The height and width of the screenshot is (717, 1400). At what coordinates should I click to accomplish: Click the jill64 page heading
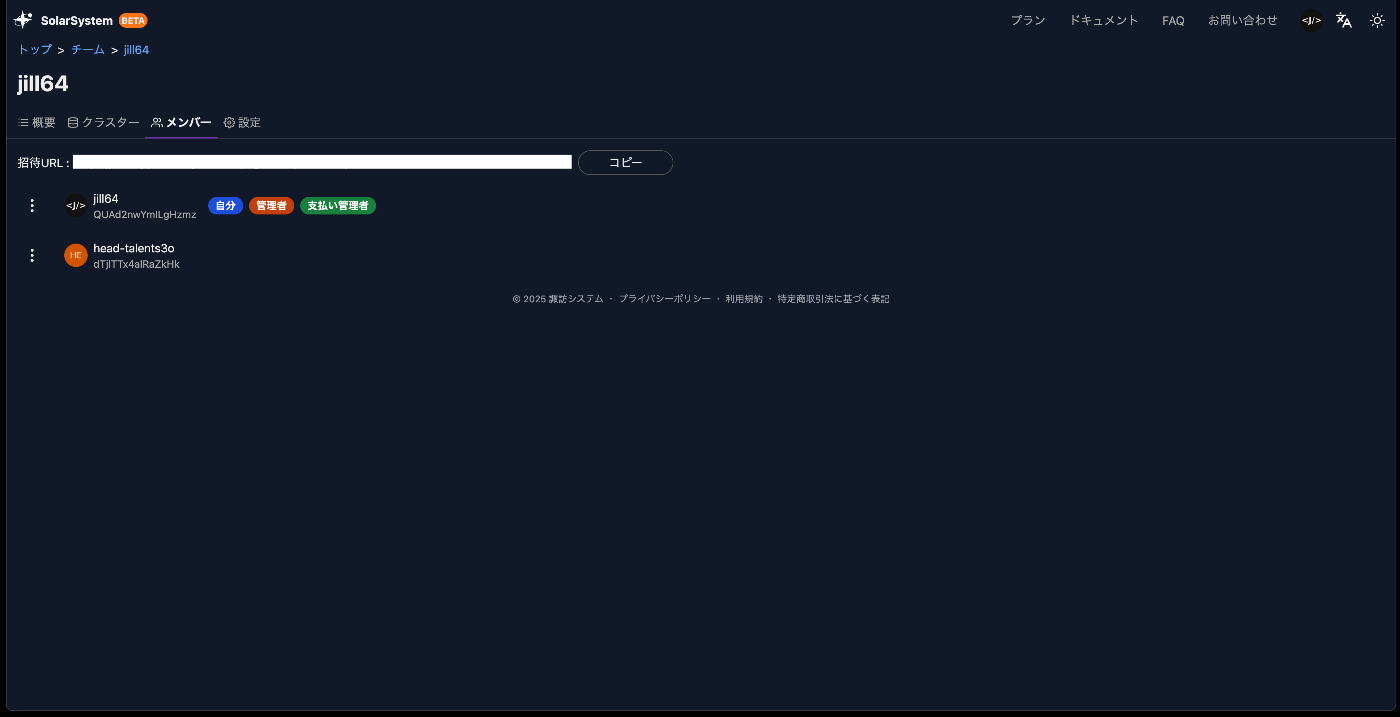[x=43, y=84]
